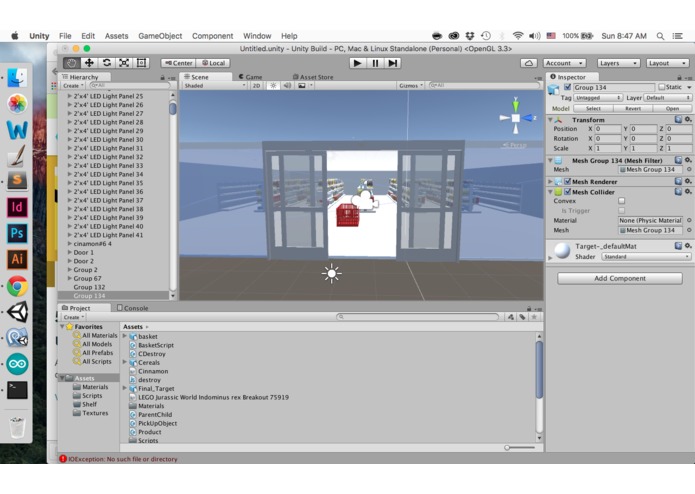This screenshot has width=695, height=494.
Task: Open Finder from the dock
Action: 17,78
